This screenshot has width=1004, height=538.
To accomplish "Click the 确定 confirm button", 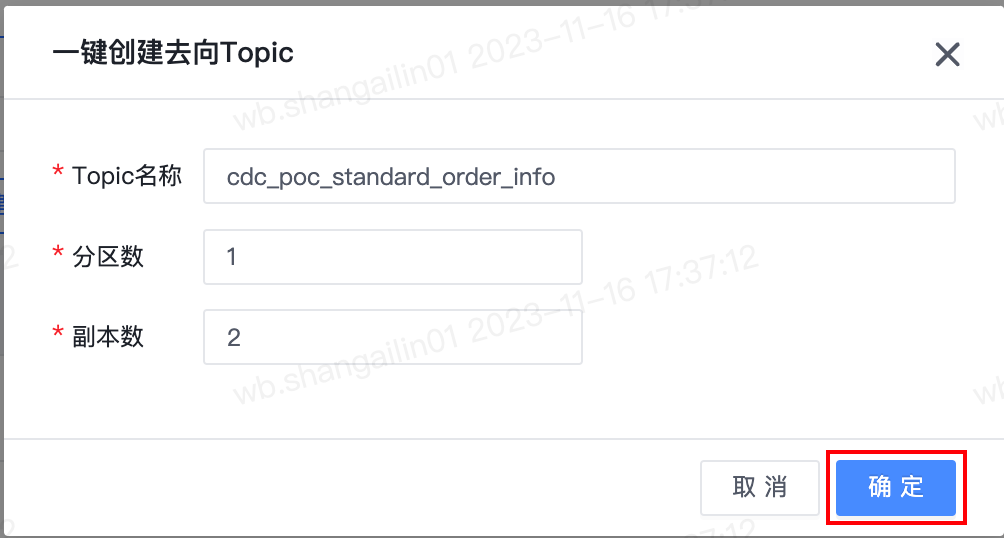I will pos(896,487).
